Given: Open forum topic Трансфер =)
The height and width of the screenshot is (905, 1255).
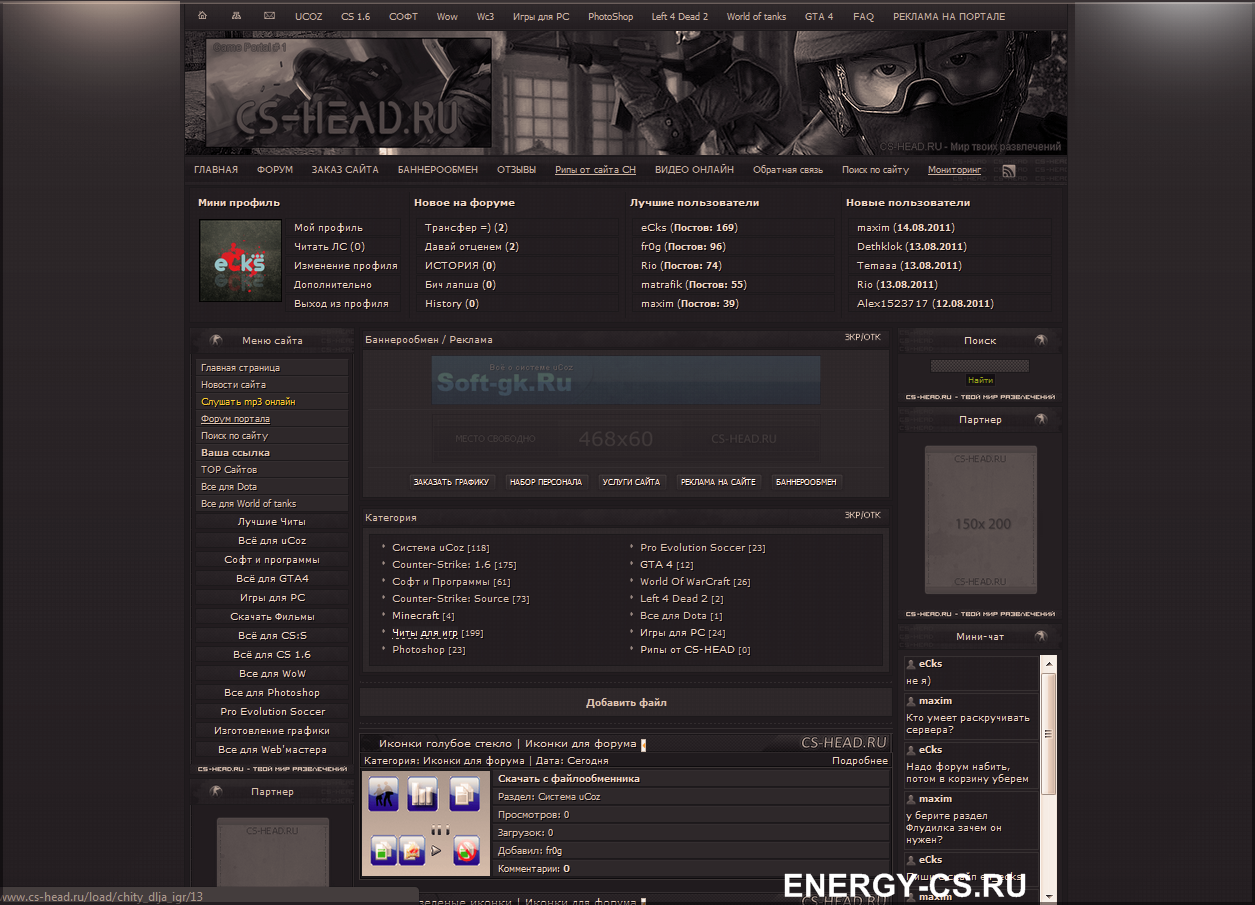Looking at the screenshot, I should pos(457,228).
